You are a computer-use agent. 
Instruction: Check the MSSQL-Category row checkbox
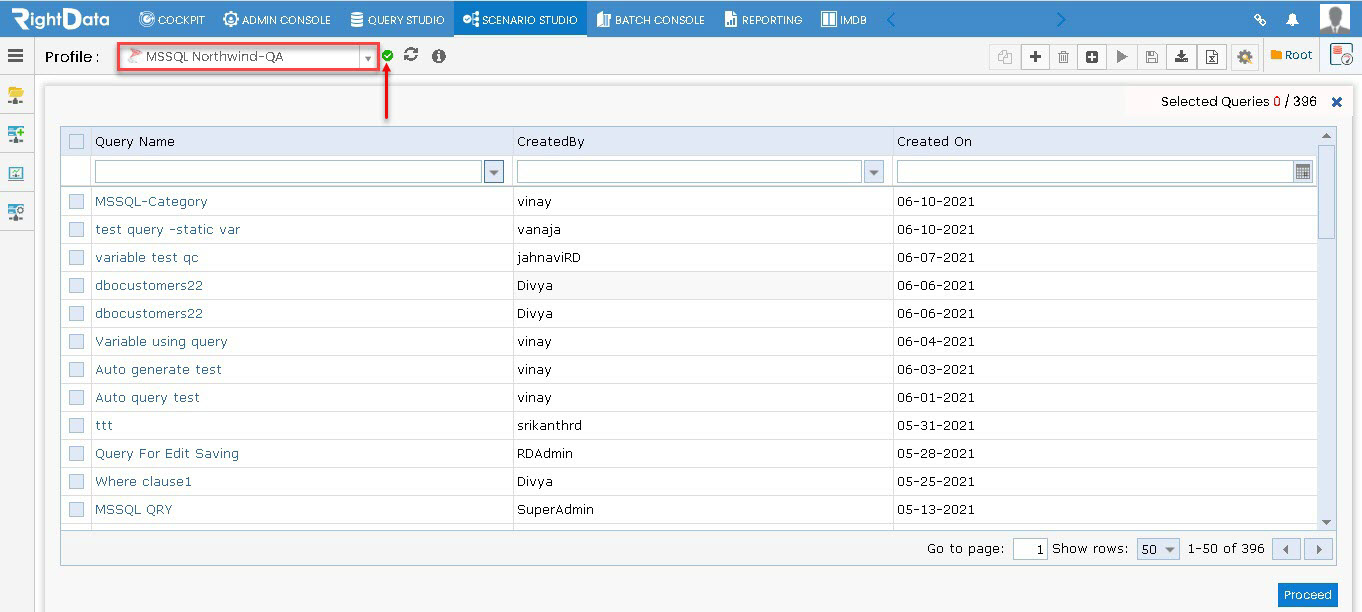76,201
